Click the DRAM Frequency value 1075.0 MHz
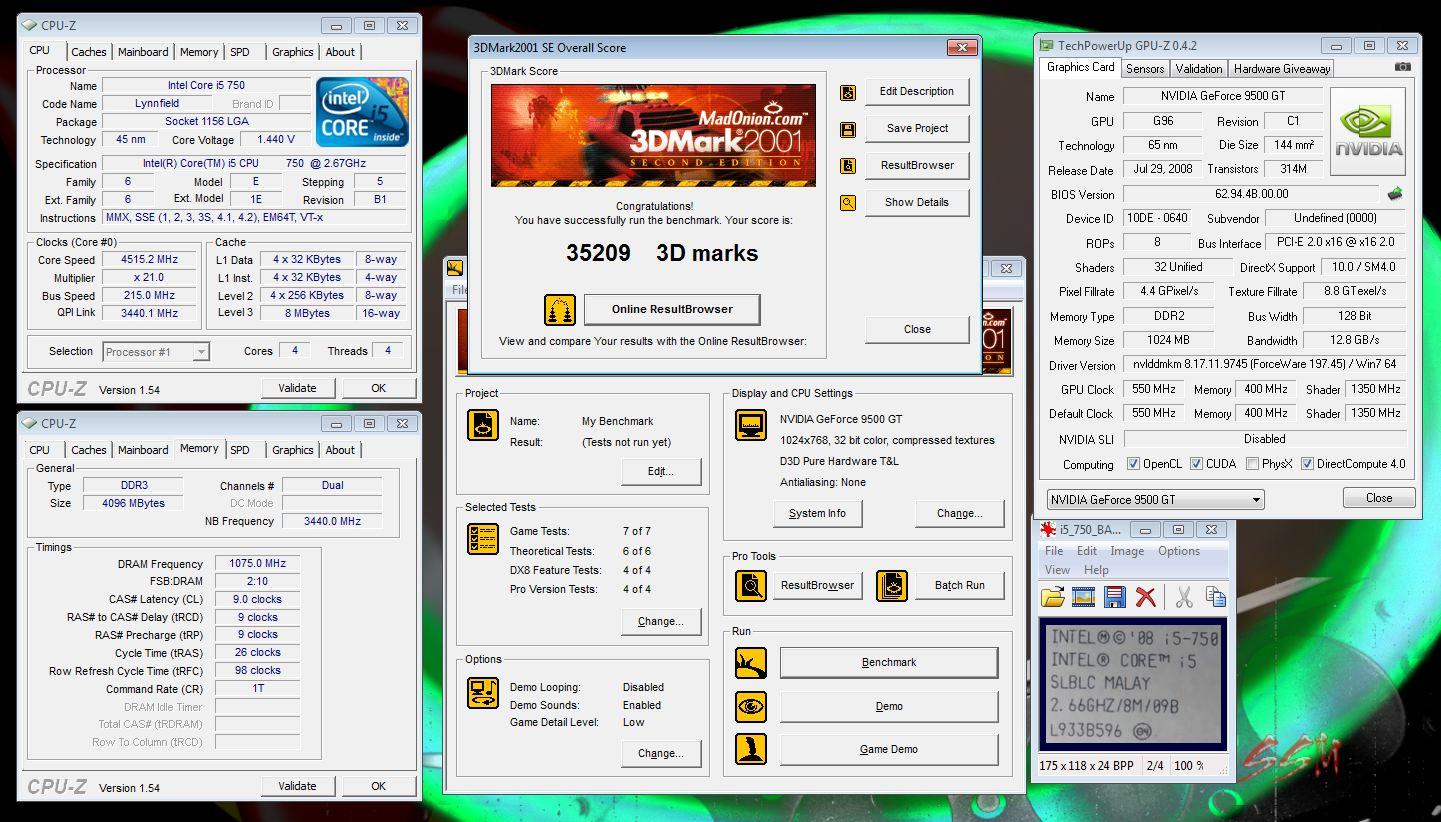Image resolution: width=1441 pixels, height=822 pixels. click(x=257, y=563)
